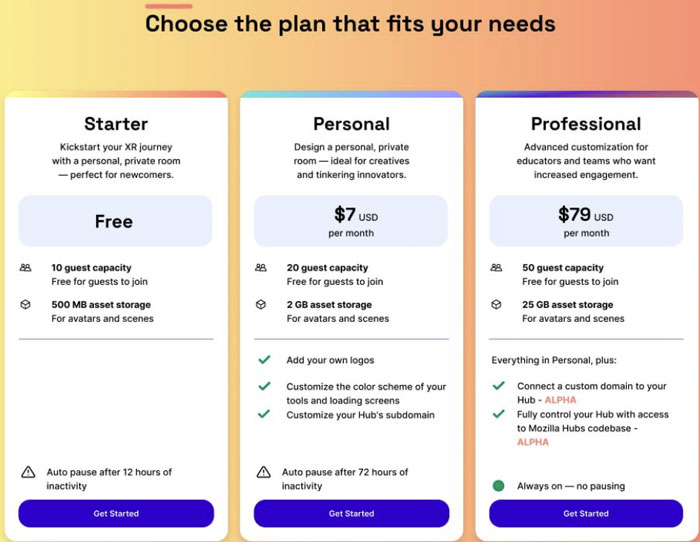Click the Personal plan asset storage cube icon
Viewport: 700px width, 542px height.
click(x=261, y=304)
